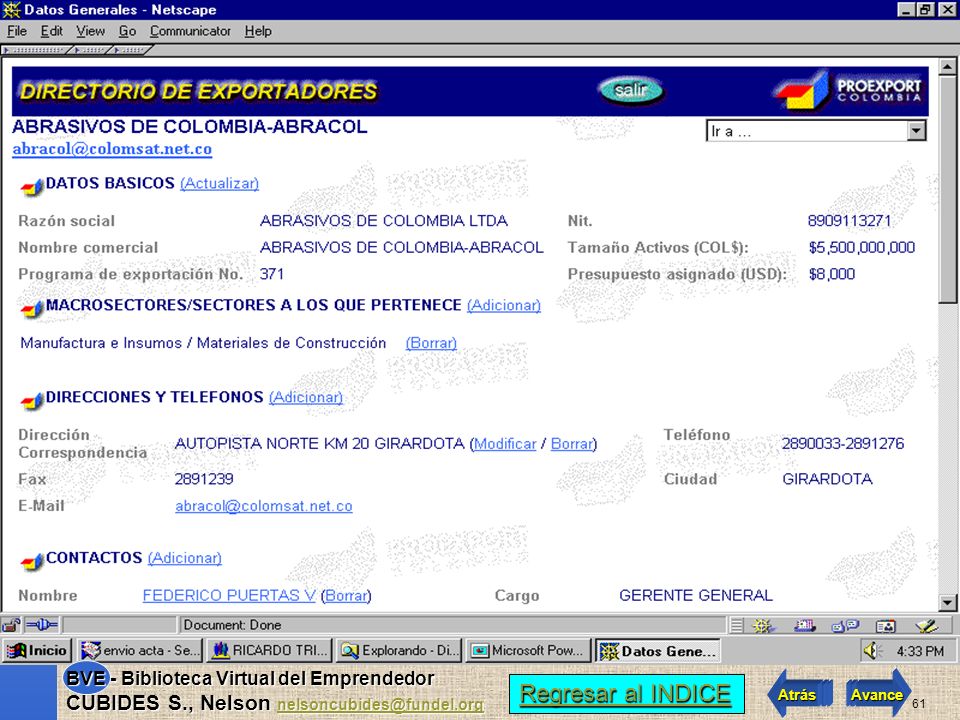This screenshot has height=720, width=960.
Task: Open the Help menu
Action: pyautogui.click(x=258, y=31)
